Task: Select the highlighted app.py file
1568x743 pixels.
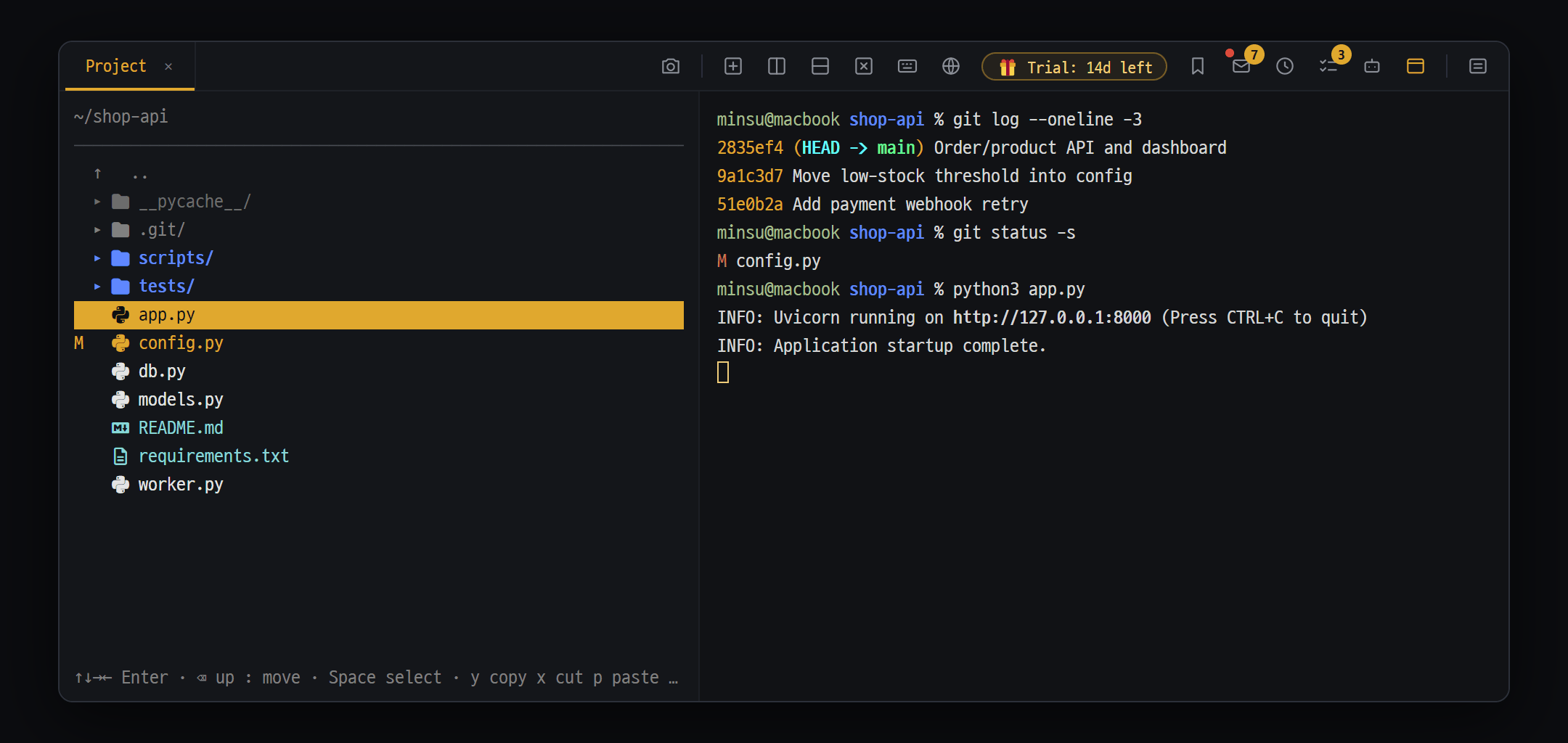Action: tap(379, 315)
